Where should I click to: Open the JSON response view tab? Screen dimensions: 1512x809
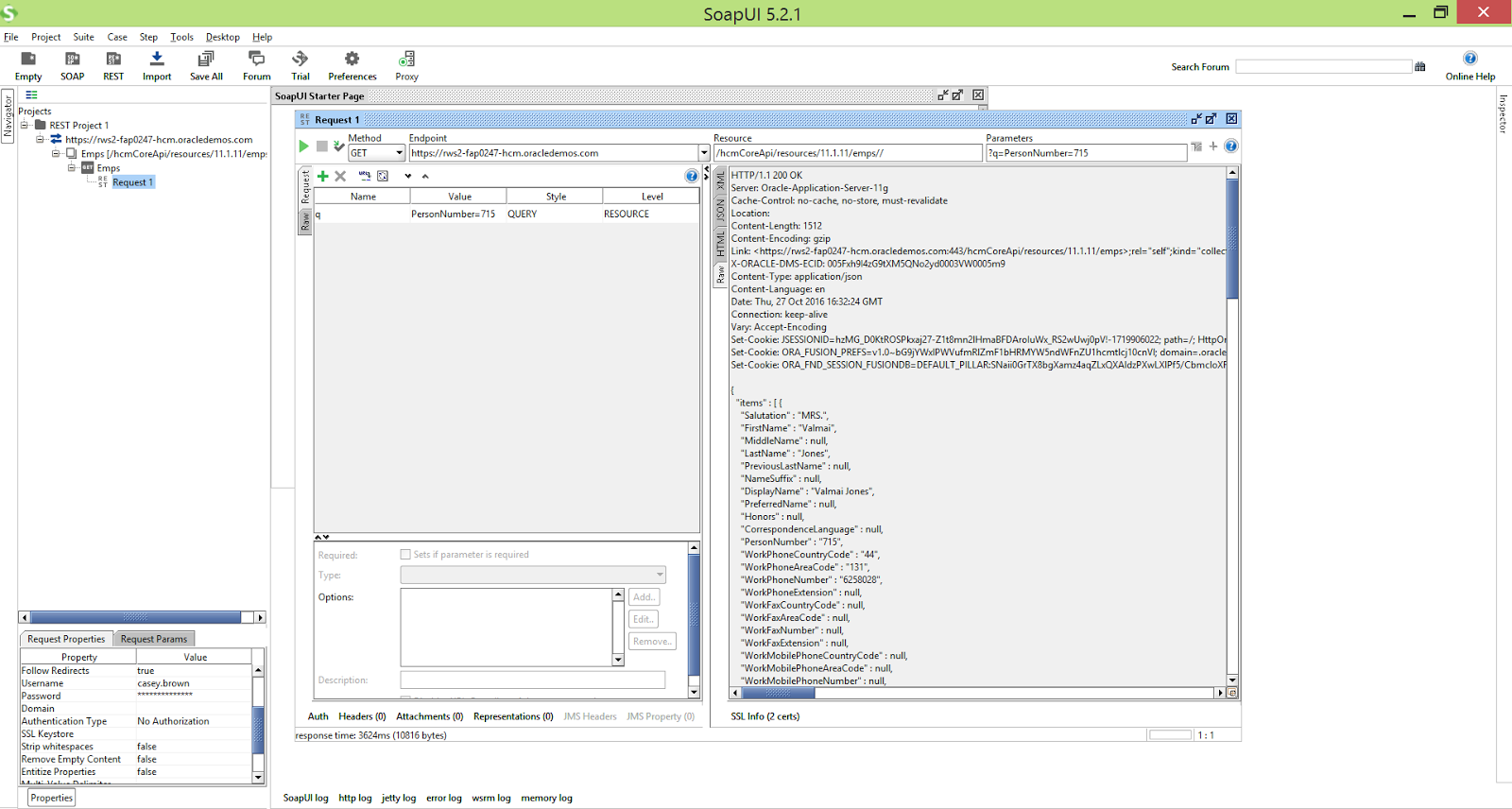click(720, 210)
